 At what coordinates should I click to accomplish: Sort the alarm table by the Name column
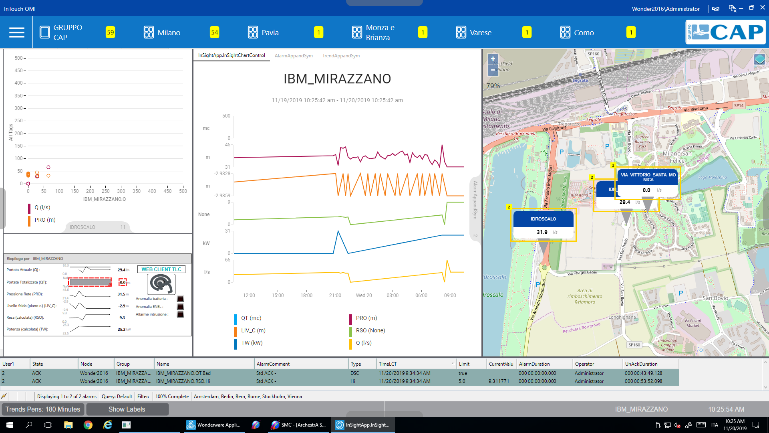tap(205, 364)
